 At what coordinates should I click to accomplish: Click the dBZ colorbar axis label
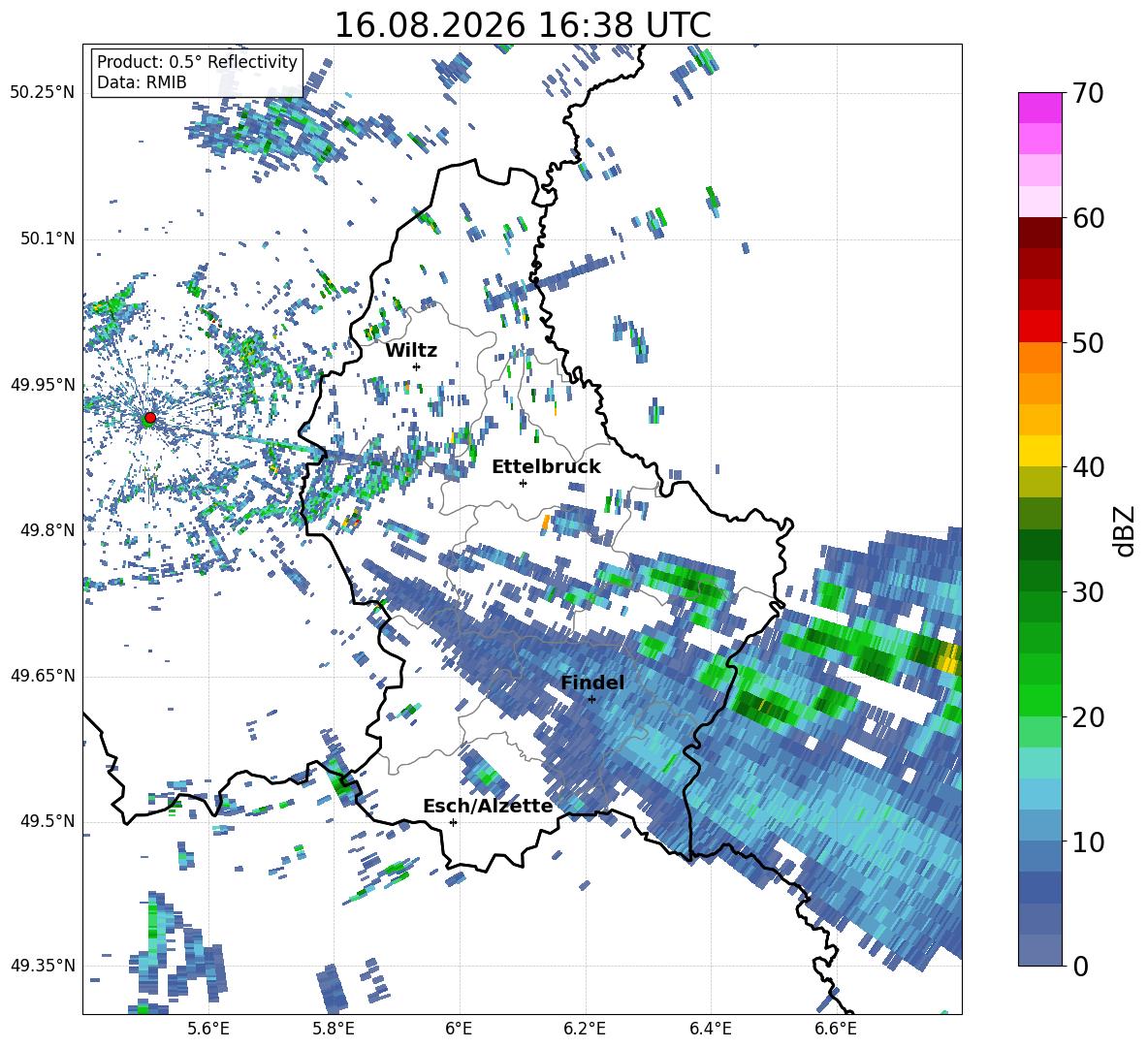click(x=1126, y=530)
